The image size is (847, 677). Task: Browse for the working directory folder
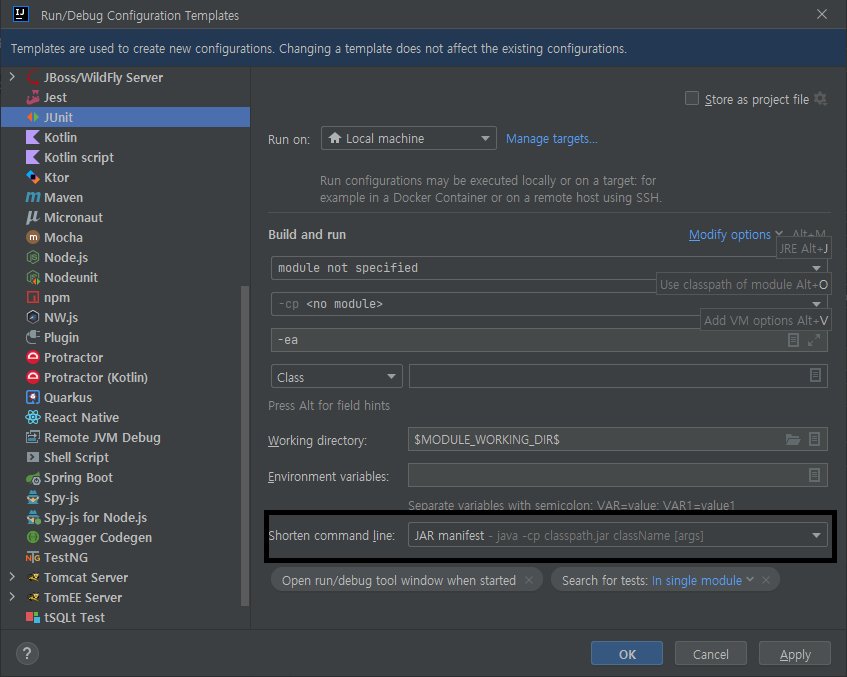(793, 439)
